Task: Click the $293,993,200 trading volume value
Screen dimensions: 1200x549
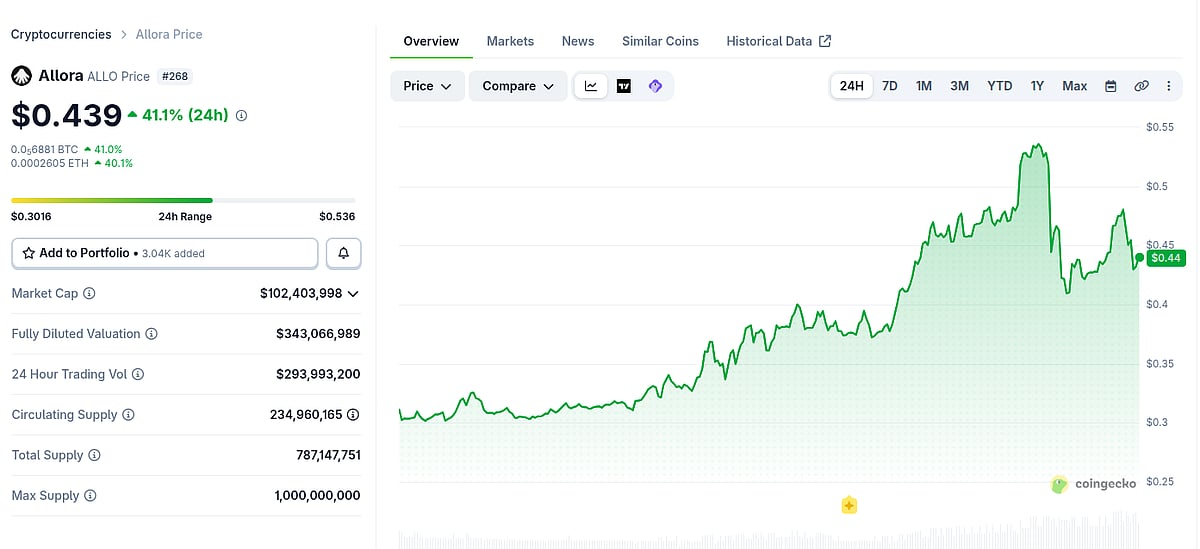Action: (318, 374)
